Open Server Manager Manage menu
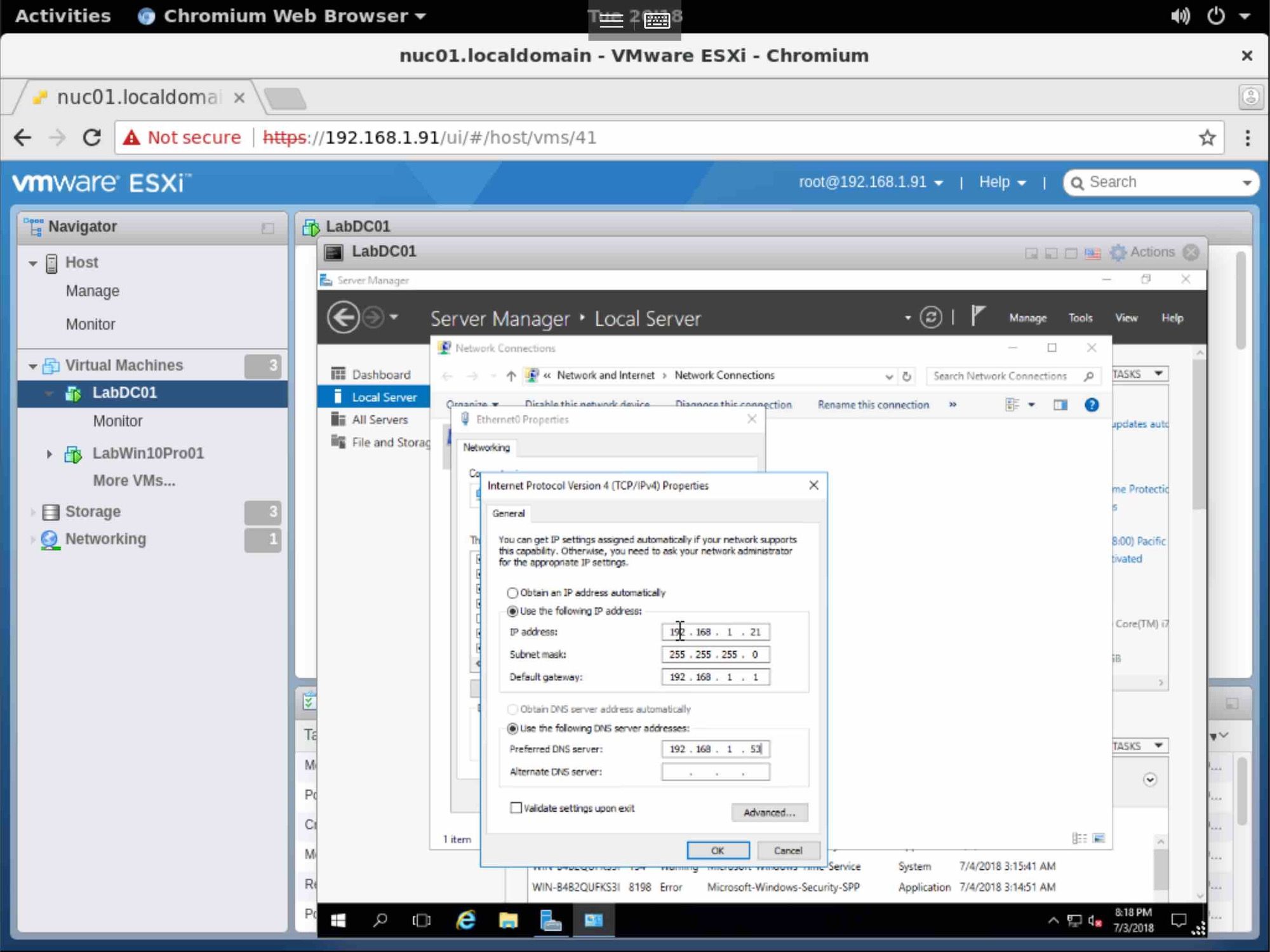This screenshot has width=1270, height=952. click(x=1027, y=318)
